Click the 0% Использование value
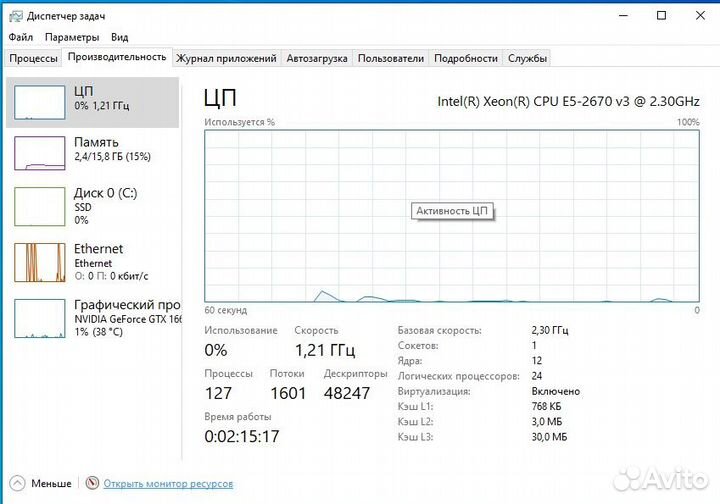Viewport: 720px width, 504px height. click(x=216, y=350)
